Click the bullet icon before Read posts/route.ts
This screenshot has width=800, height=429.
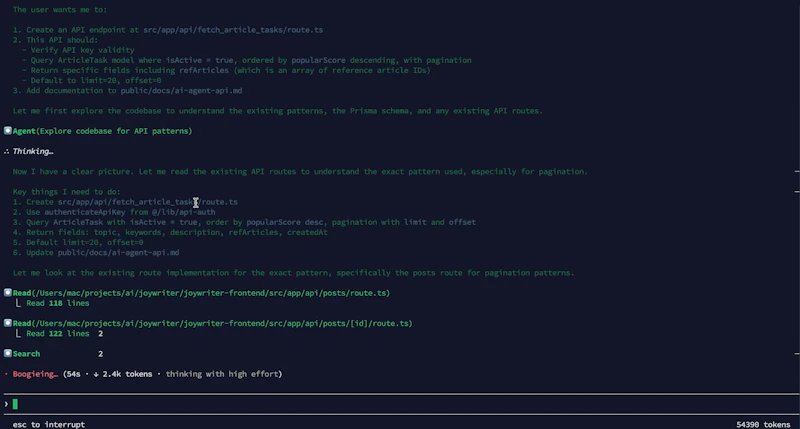tap(8, 293)
